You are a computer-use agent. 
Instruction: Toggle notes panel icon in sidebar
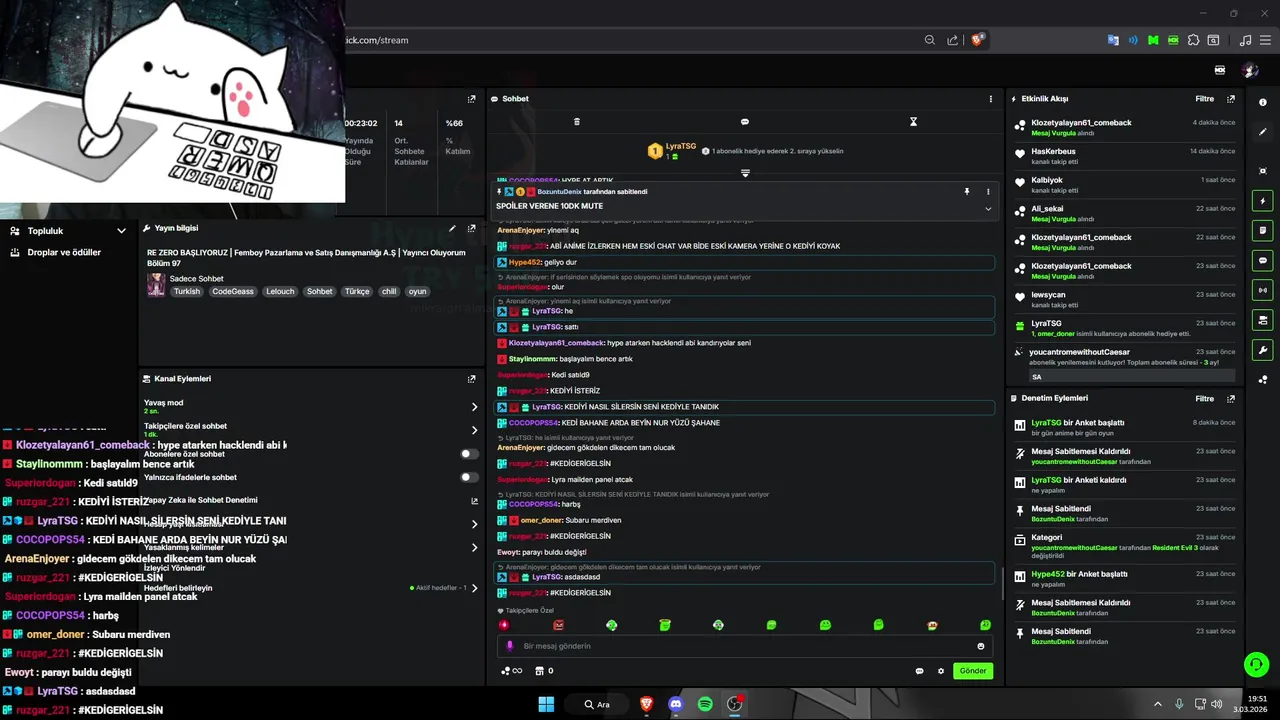[1263, 230]
